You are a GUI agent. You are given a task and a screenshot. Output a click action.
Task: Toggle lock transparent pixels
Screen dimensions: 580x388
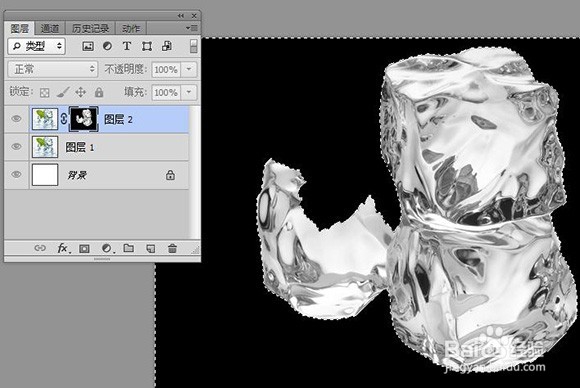44,92
